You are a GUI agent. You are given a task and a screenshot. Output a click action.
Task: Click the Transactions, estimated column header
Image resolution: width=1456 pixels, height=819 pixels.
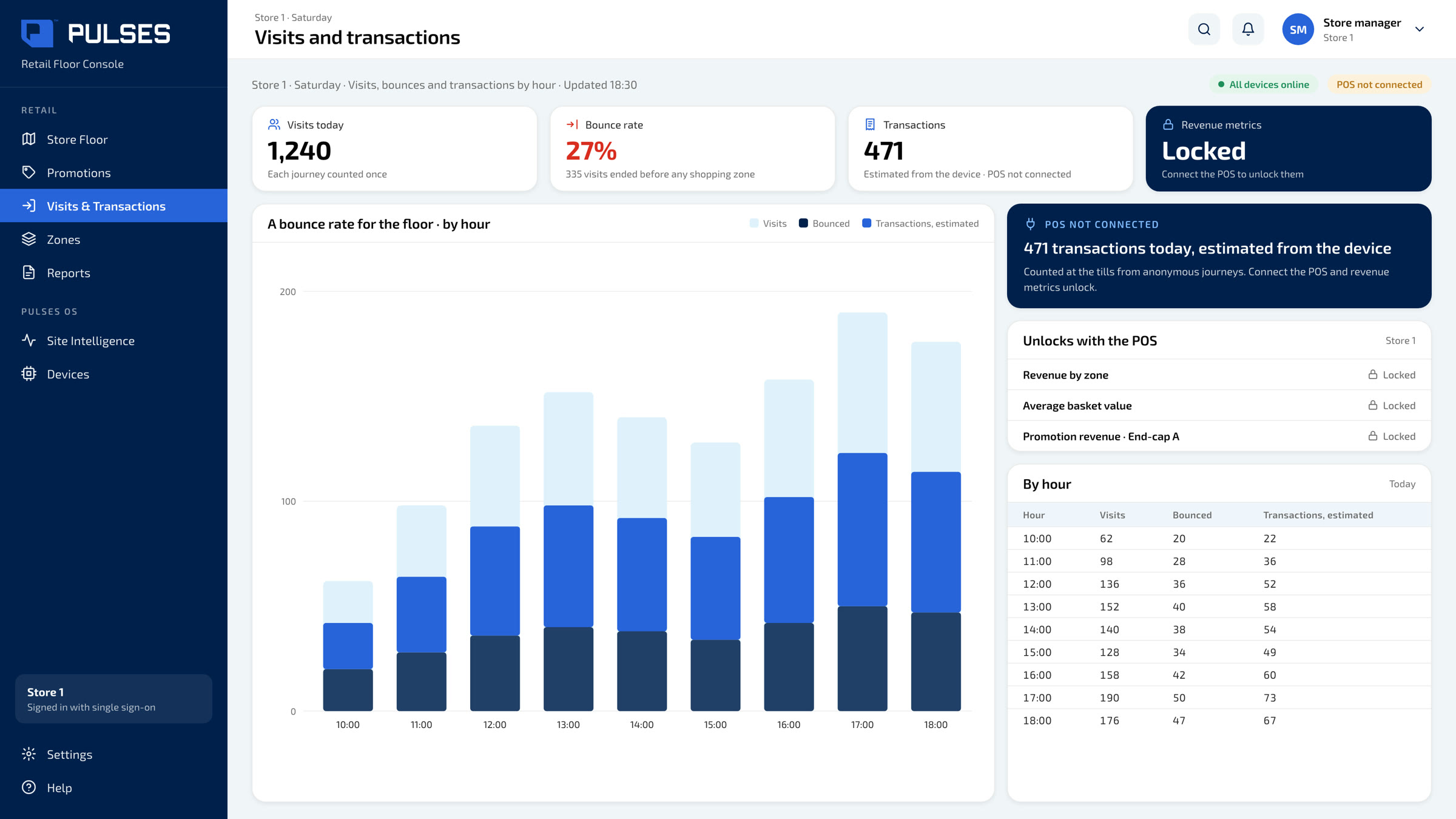1318,515
